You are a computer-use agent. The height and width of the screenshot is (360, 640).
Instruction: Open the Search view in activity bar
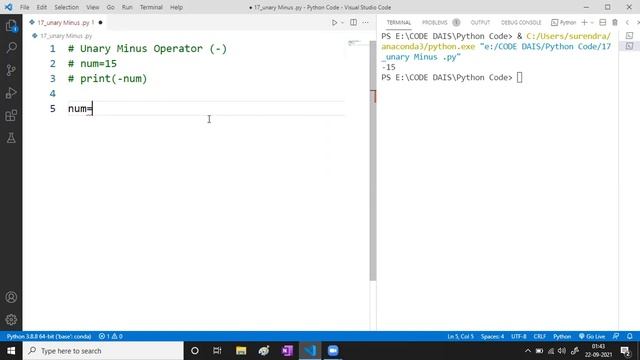[x=11, y=48]
